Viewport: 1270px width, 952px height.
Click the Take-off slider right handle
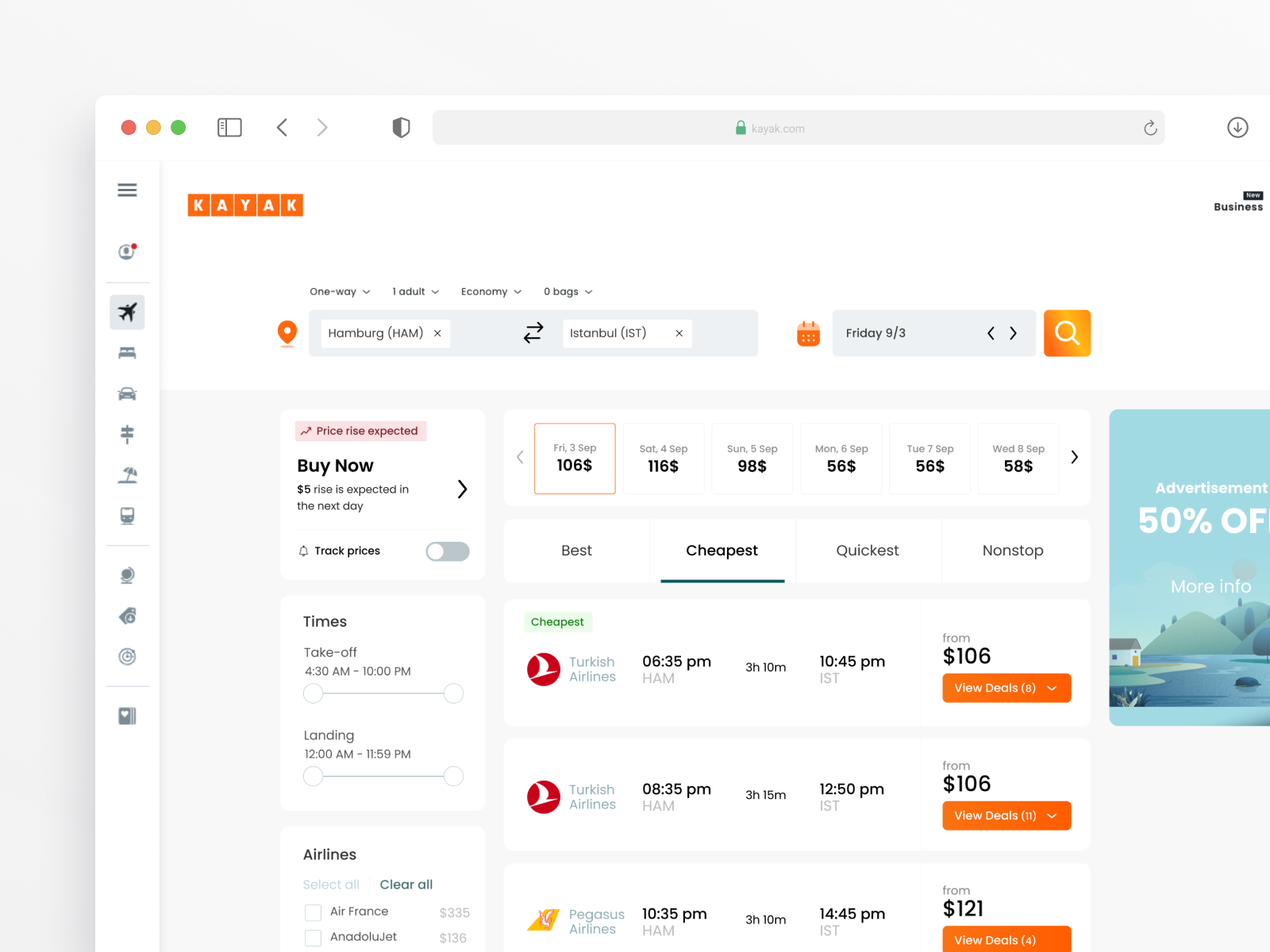click(453, 693)
